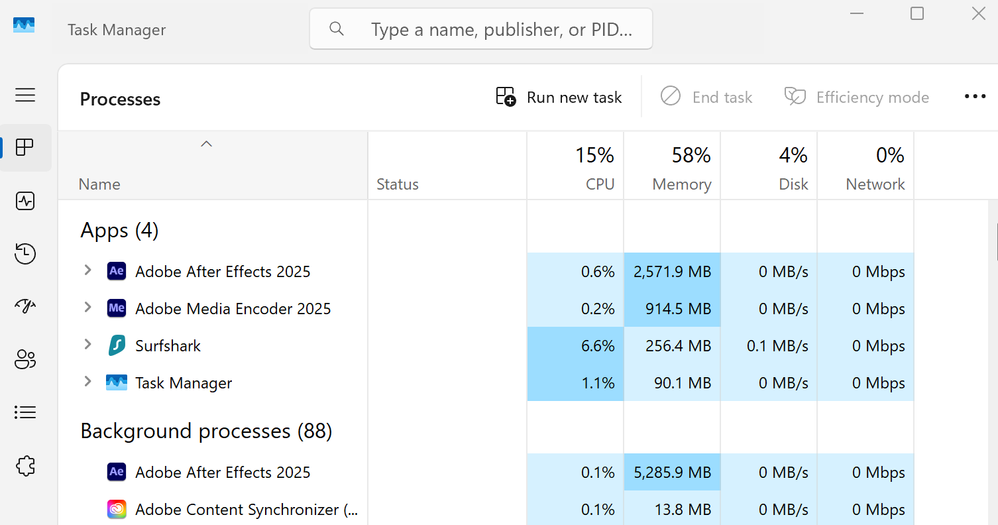Select the Task Manager process row
This screenshot has height=525, width=998.
click(x=486, y=382)
